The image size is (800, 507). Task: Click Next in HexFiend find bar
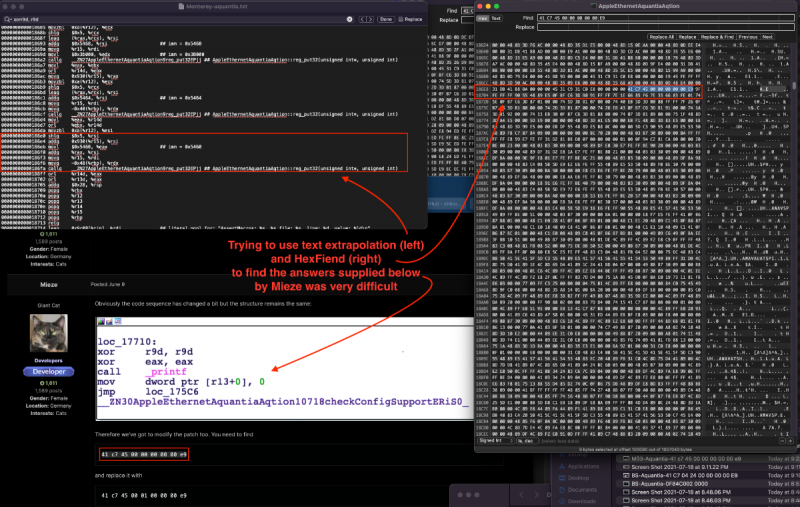[x=767, y=37]
